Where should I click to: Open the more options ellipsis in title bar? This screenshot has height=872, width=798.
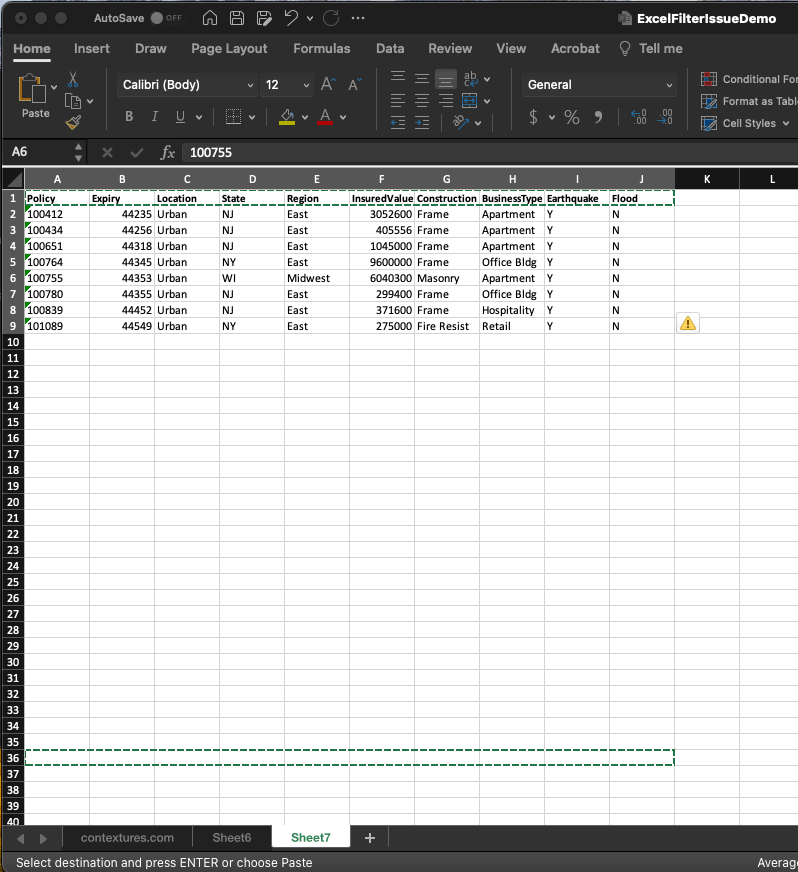point(358,18)
